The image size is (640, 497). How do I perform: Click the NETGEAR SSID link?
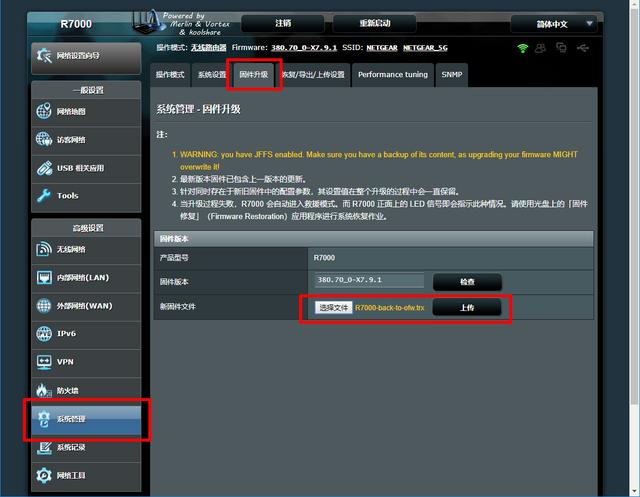tap(382, 48)
